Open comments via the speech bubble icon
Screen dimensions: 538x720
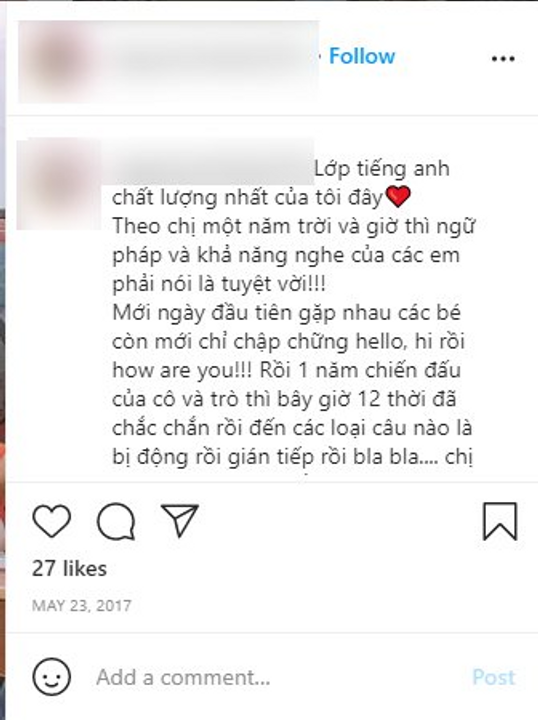tap(116, 521)
